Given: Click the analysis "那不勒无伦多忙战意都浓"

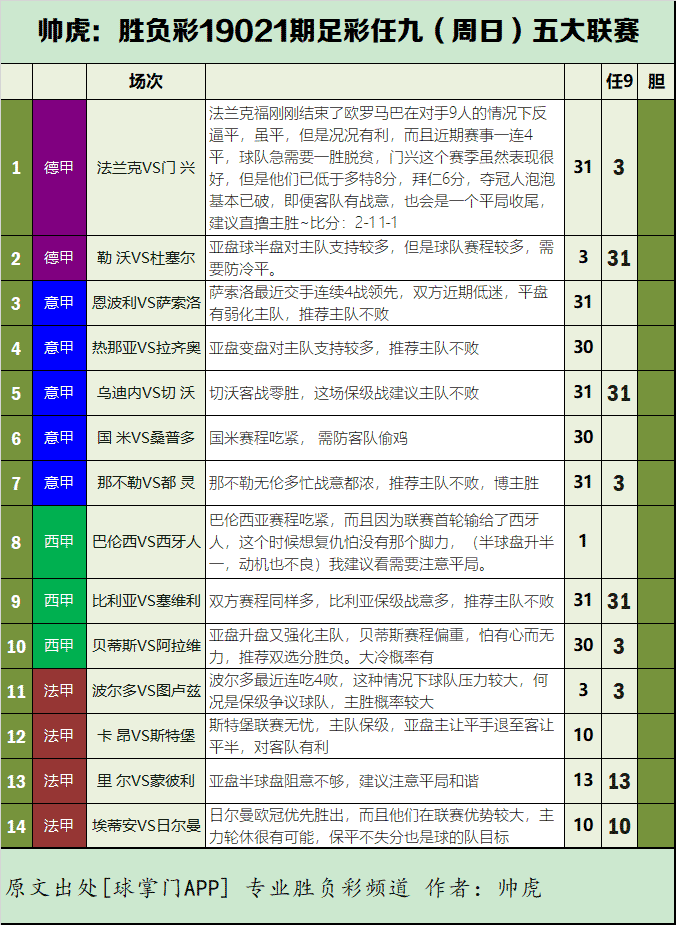Looking at the screenshot, I should pos(385,483).
